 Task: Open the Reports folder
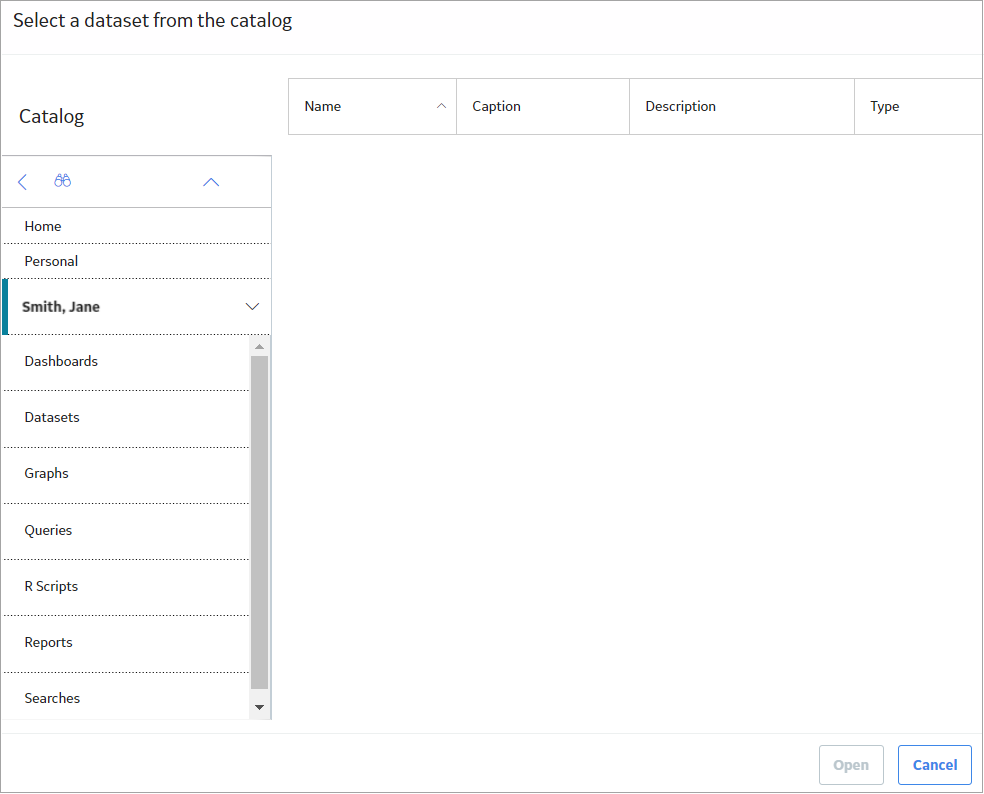(x=126, y=643)
